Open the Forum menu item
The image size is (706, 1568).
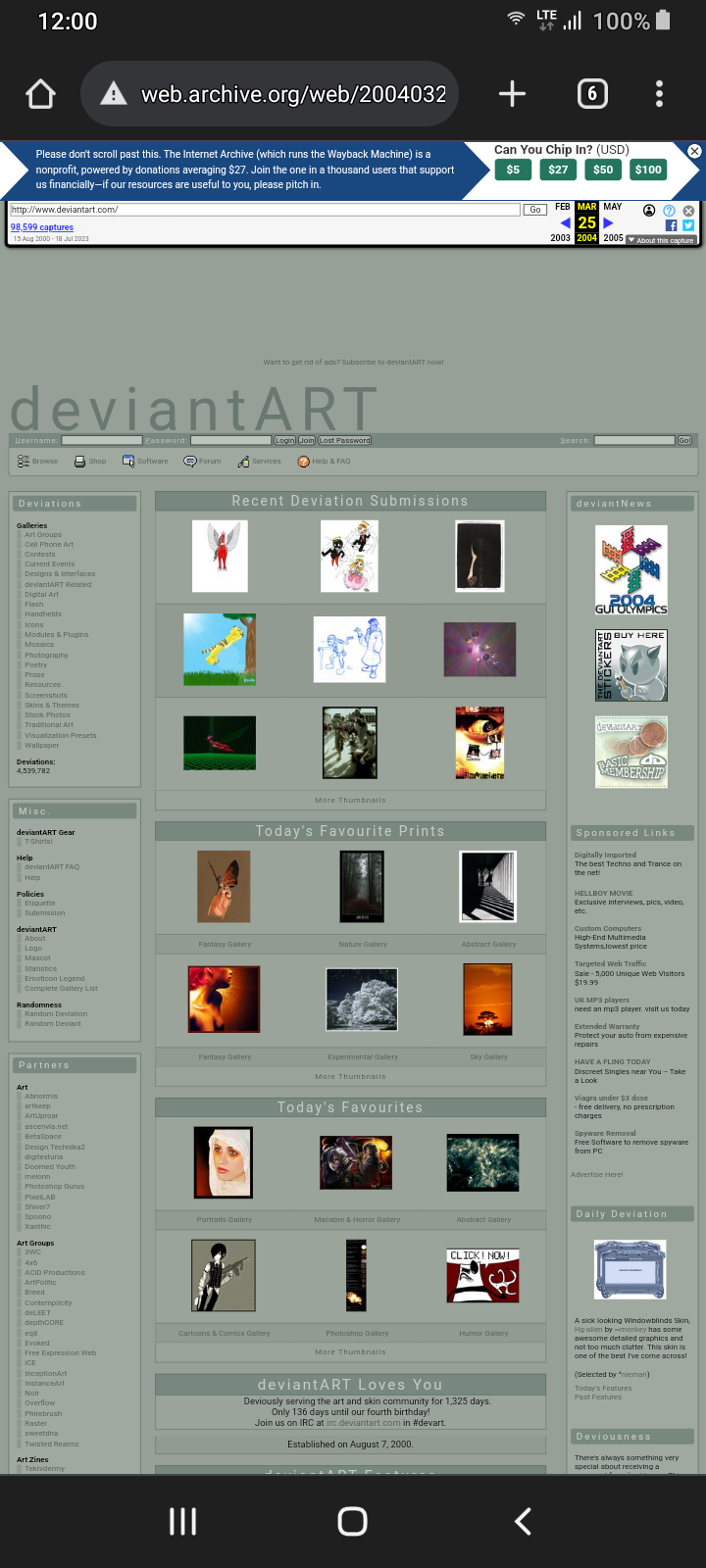click(x=203, y=461)
